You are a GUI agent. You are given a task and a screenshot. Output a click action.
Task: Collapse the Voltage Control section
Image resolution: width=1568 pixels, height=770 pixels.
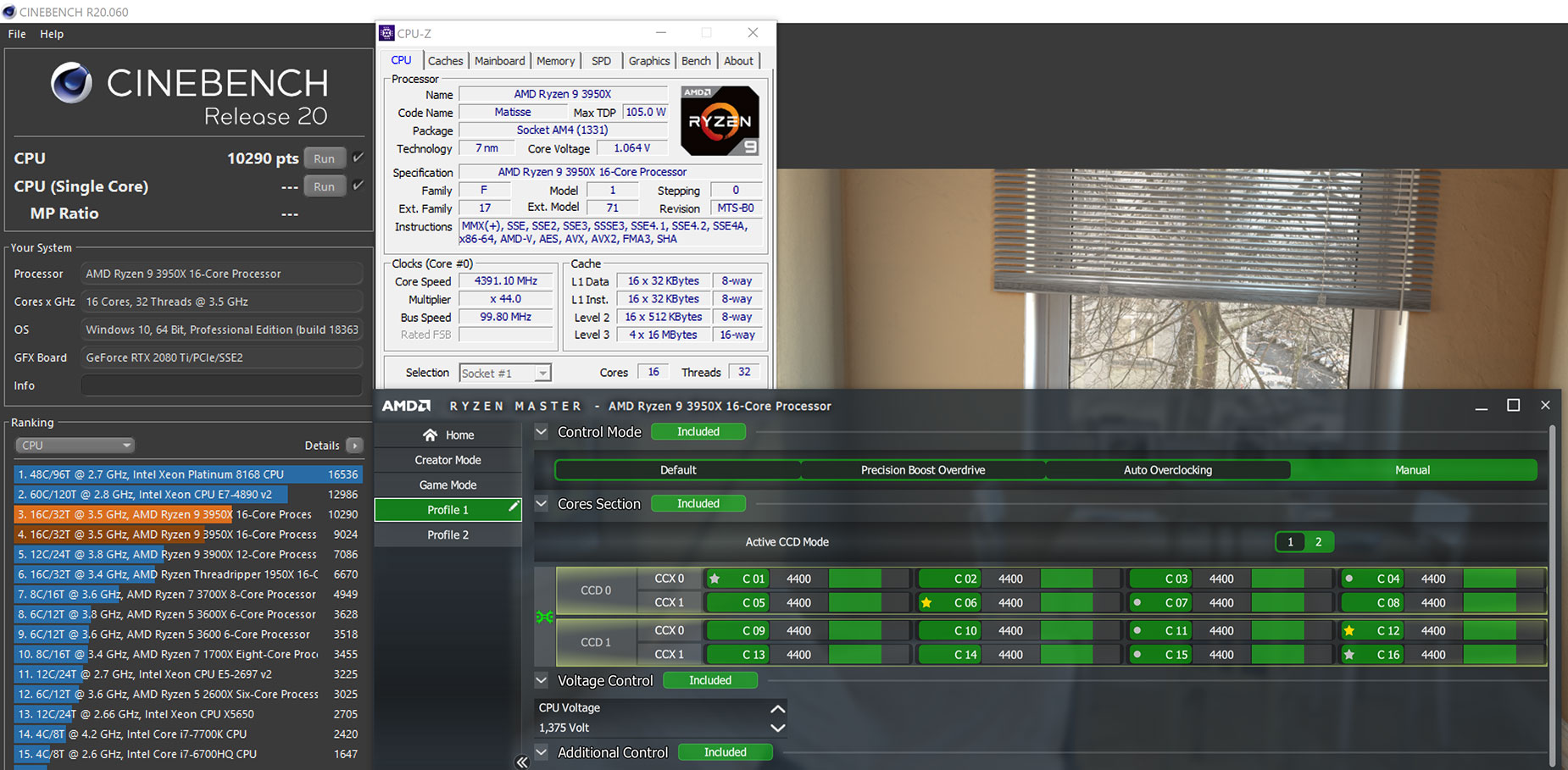tap(541, 680)
